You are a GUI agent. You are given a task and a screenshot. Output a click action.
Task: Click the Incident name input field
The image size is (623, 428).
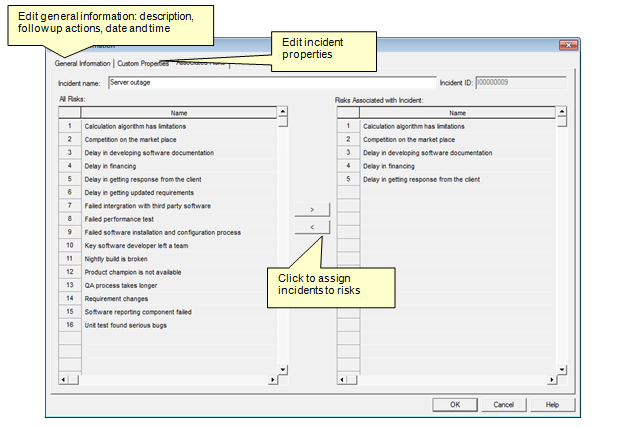coord(272,83)
